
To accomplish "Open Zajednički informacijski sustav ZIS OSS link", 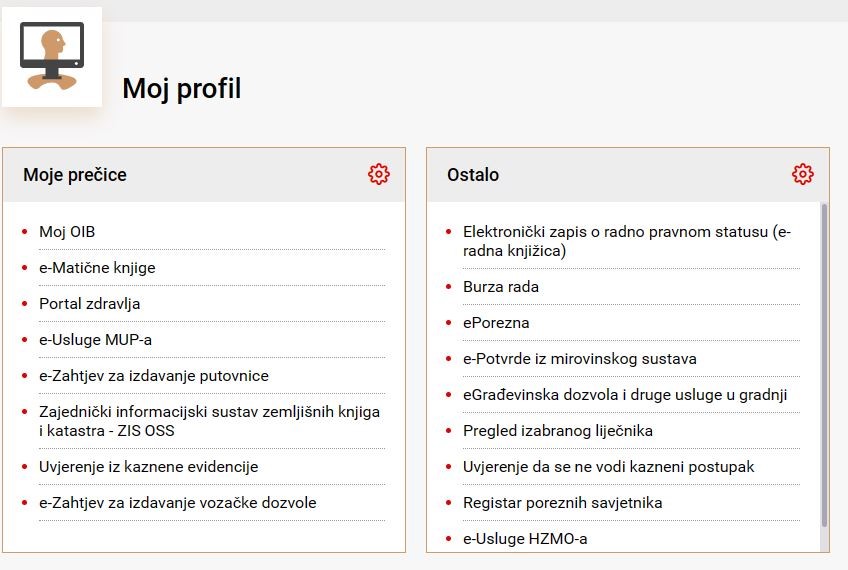I will click(x=210, y=421).
